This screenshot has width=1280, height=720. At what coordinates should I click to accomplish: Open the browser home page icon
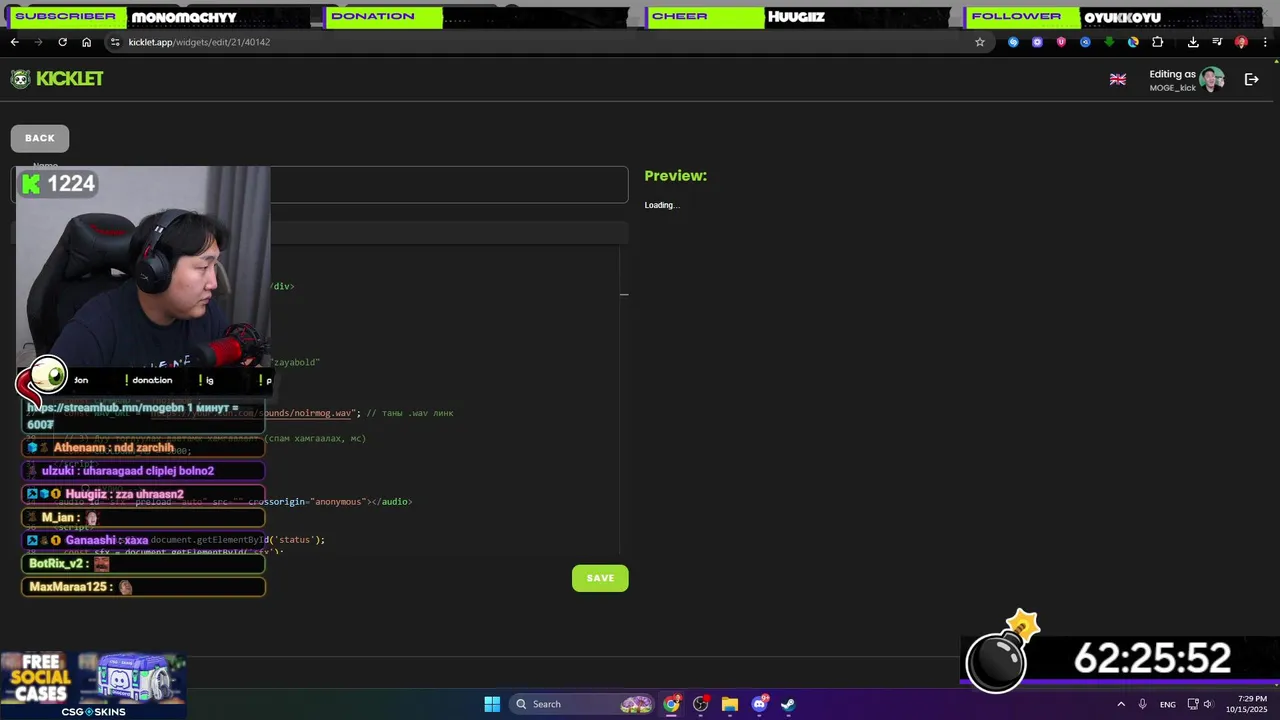point(86,42)
